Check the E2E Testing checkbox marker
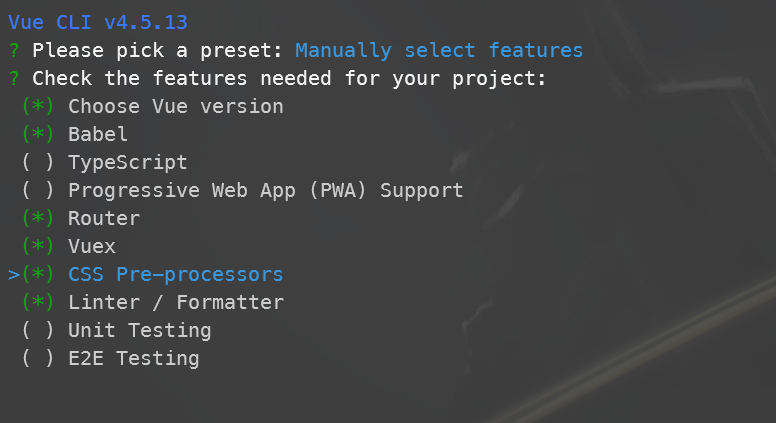Image resolution: width=776 pixels, height=423 pixels. point(38,358)
